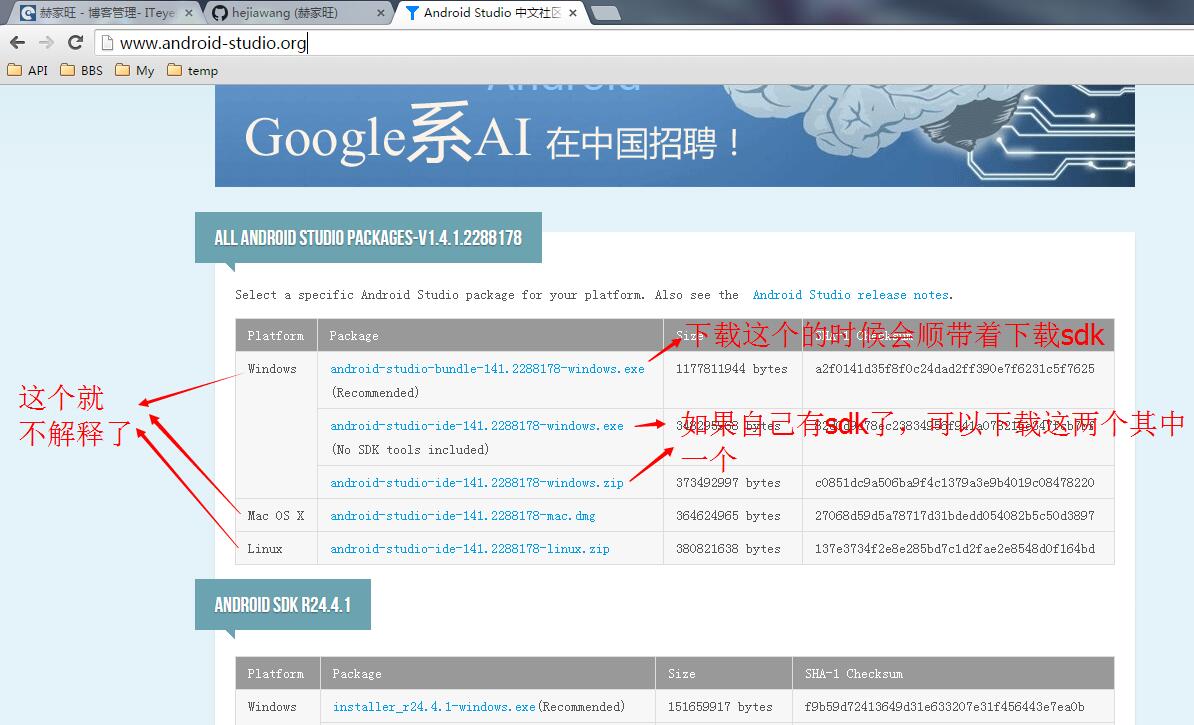The image size is (1194, 725).
Task: Open the BBS bookmarks folder
Action: [x=81, y=71]
